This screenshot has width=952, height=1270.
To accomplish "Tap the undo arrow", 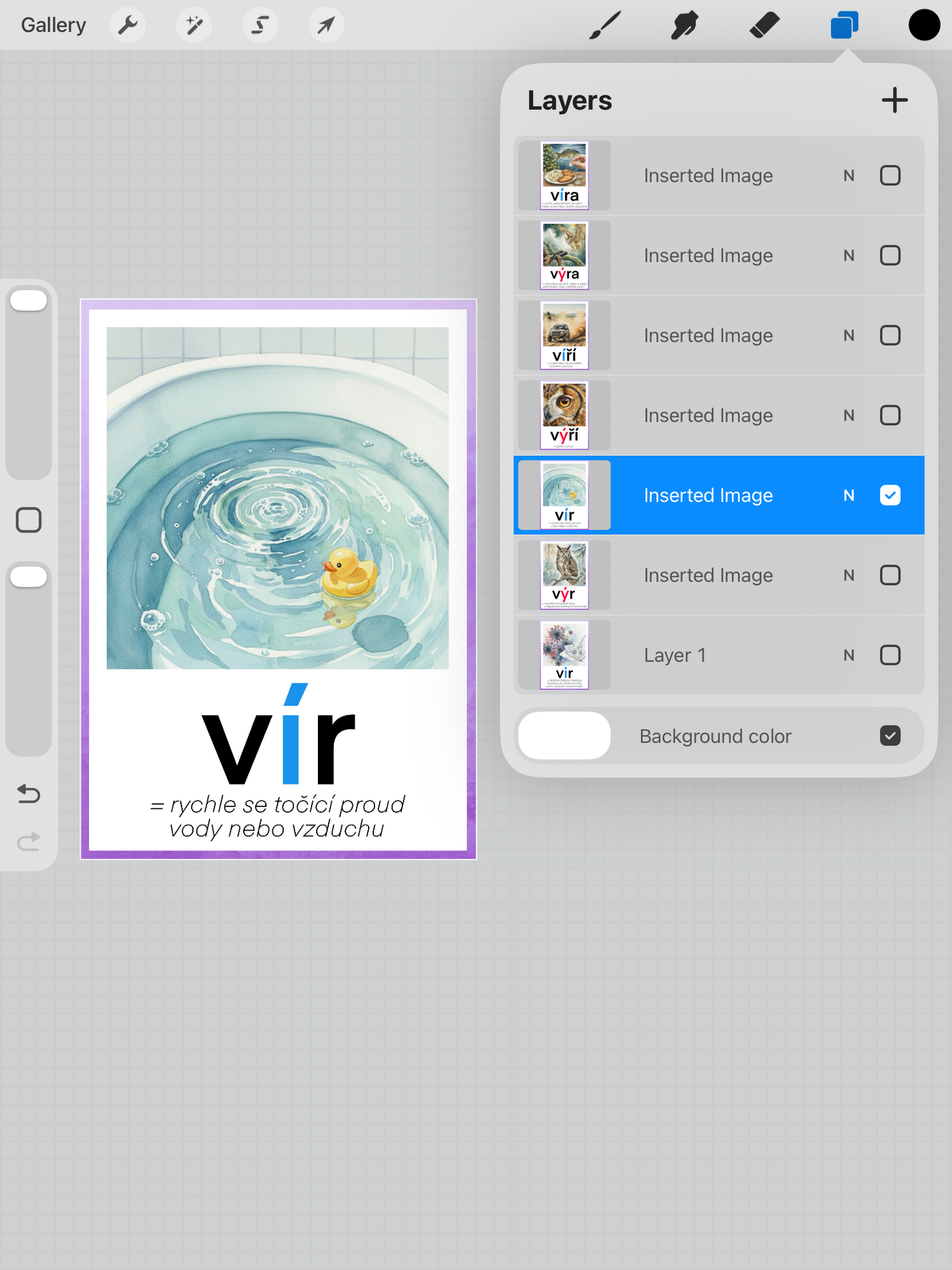I will [x=29, y=794].
